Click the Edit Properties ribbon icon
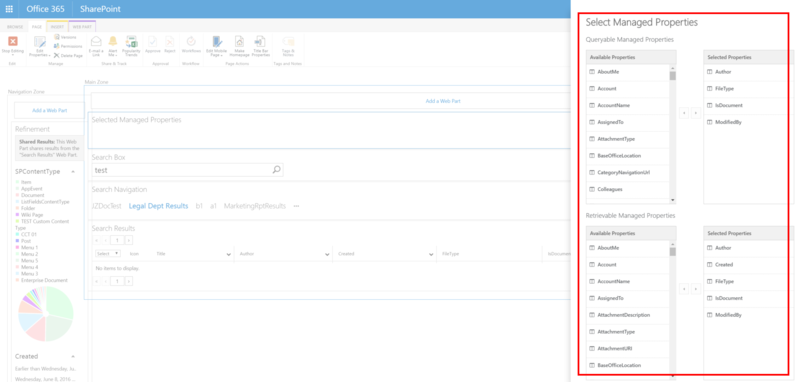Viewport: 800px width, 382px height. [x=39, y=42]
